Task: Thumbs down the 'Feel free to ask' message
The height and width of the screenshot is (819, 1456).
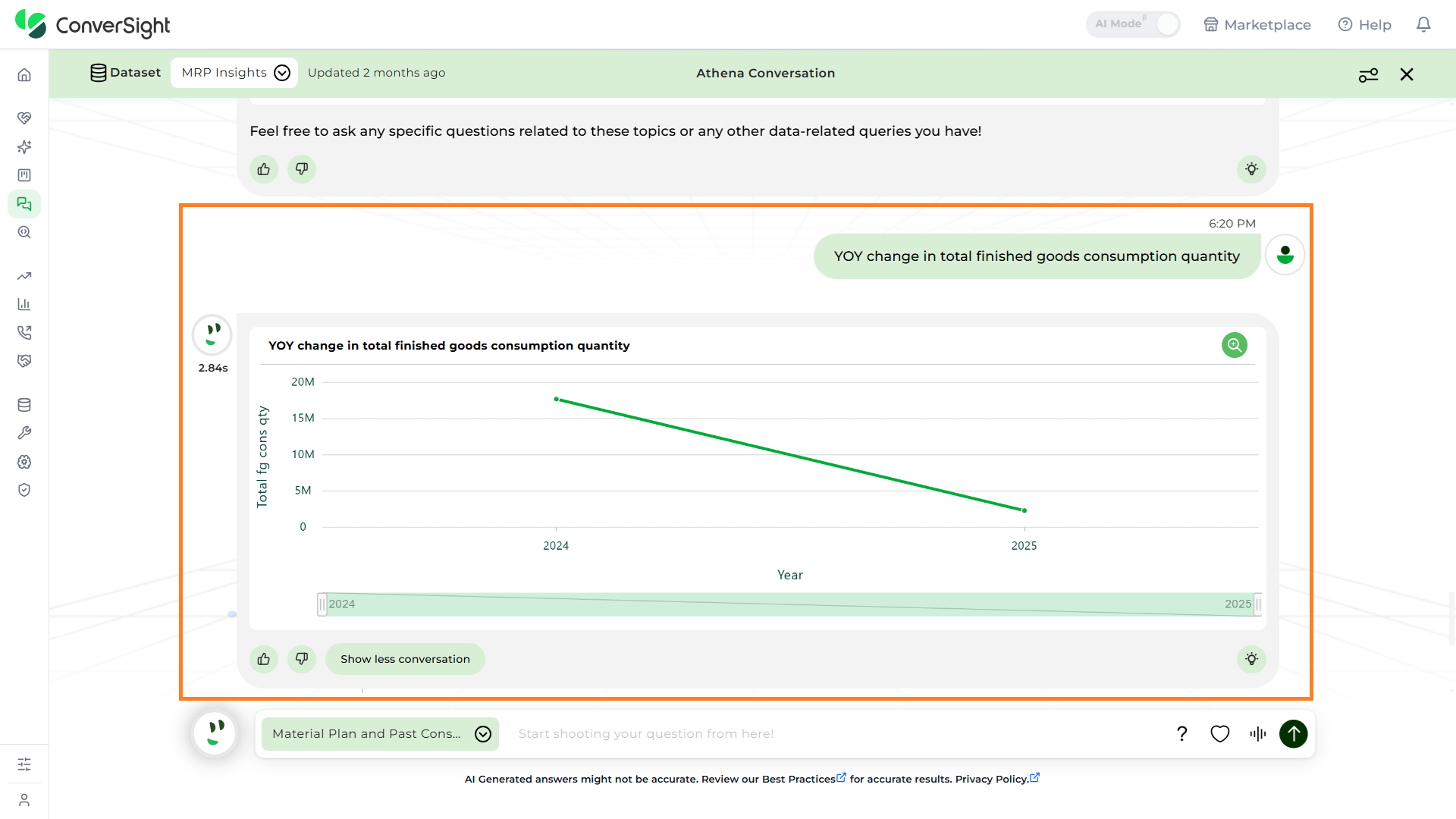Action: coord(302,169)
